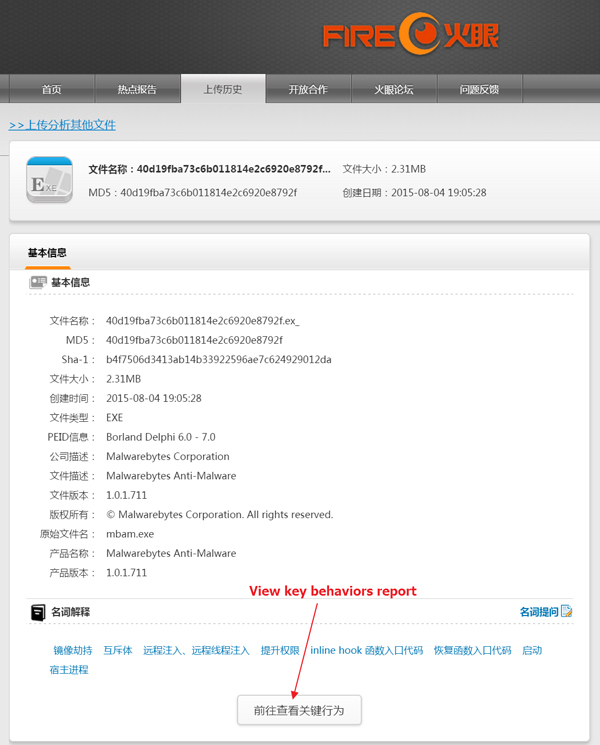Image resolution: width=600 pixels, height=745 pixels.
Task: Open the 开放合作 tab
Action: coord(308,89)
